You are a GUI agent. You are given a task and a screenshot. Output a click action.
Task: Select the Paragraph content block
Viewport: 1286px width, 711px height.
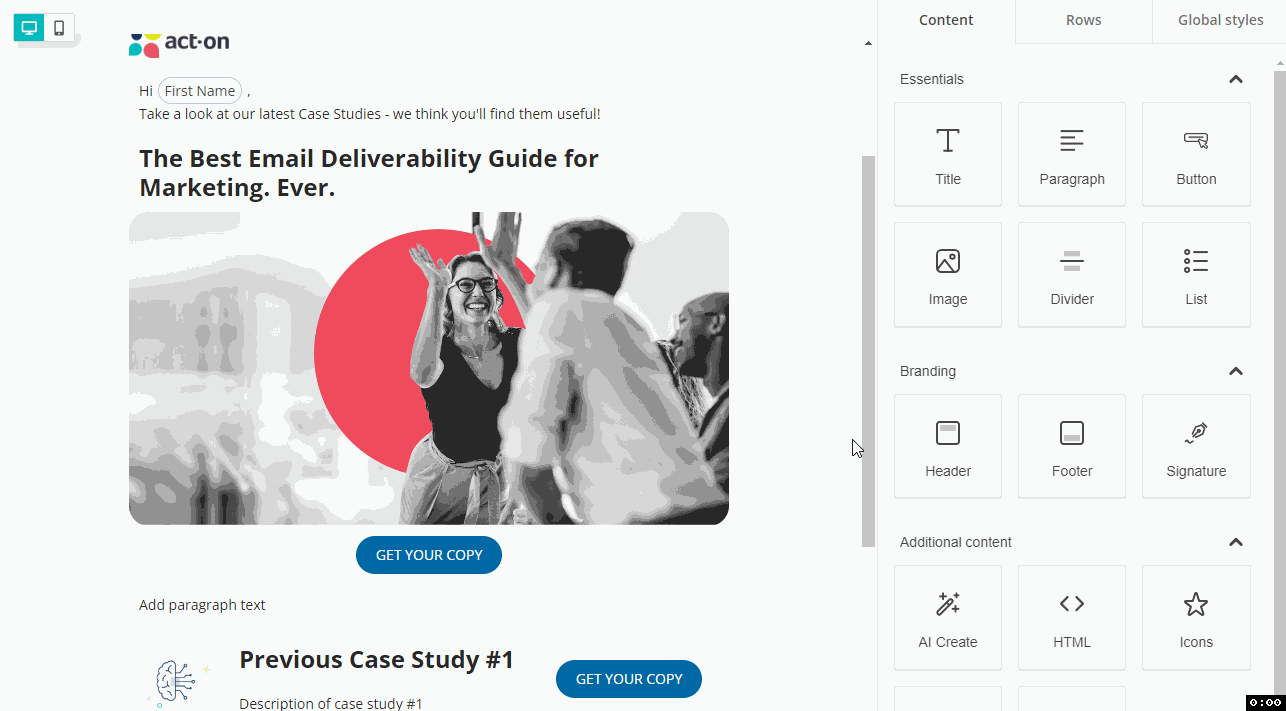1072,155
